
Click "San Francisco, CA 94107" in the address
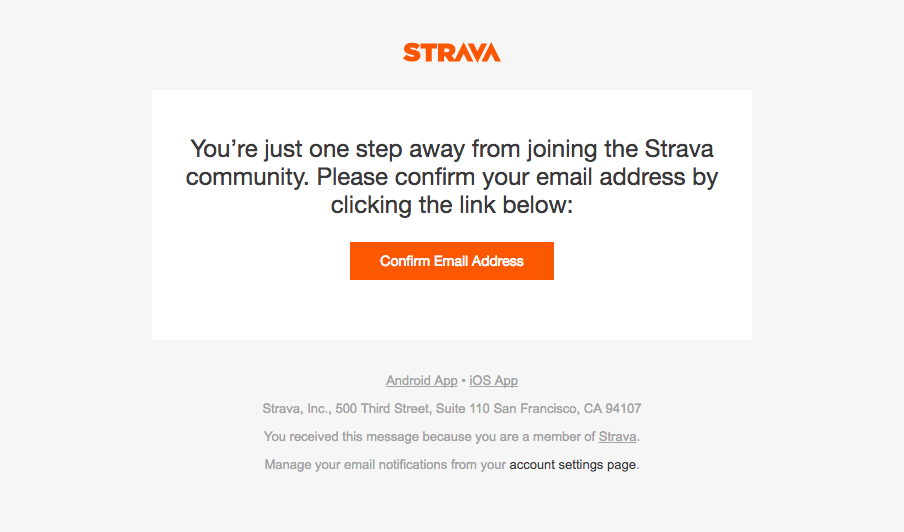coord(567,409)
